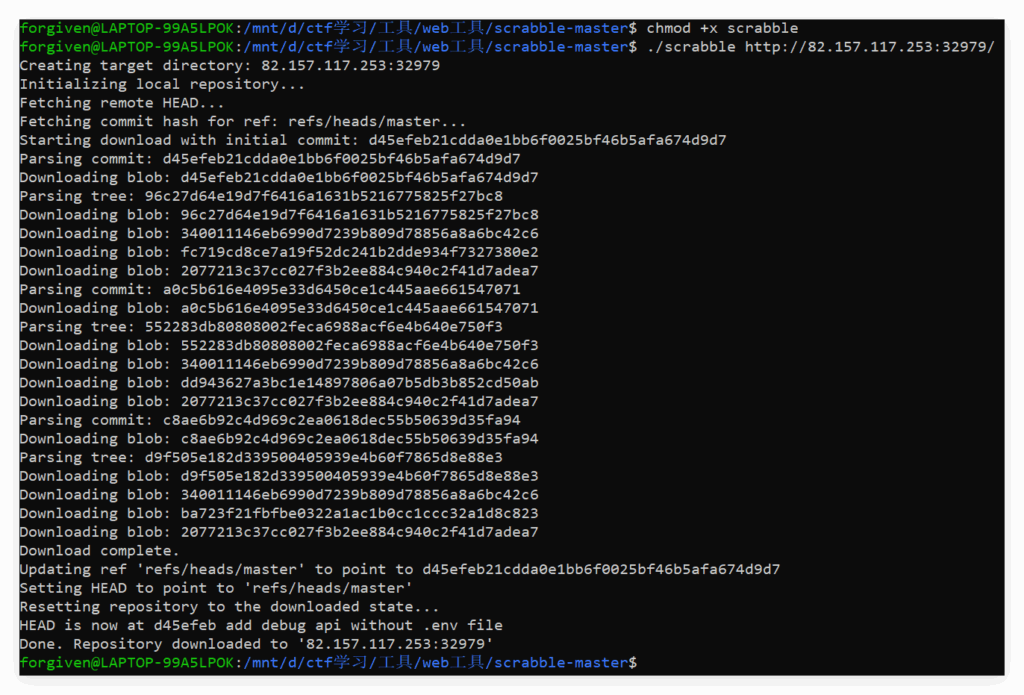1024x695 pixels.
Task: Click the "Setting HEAD to point to" line
Action: pos(216,588)
